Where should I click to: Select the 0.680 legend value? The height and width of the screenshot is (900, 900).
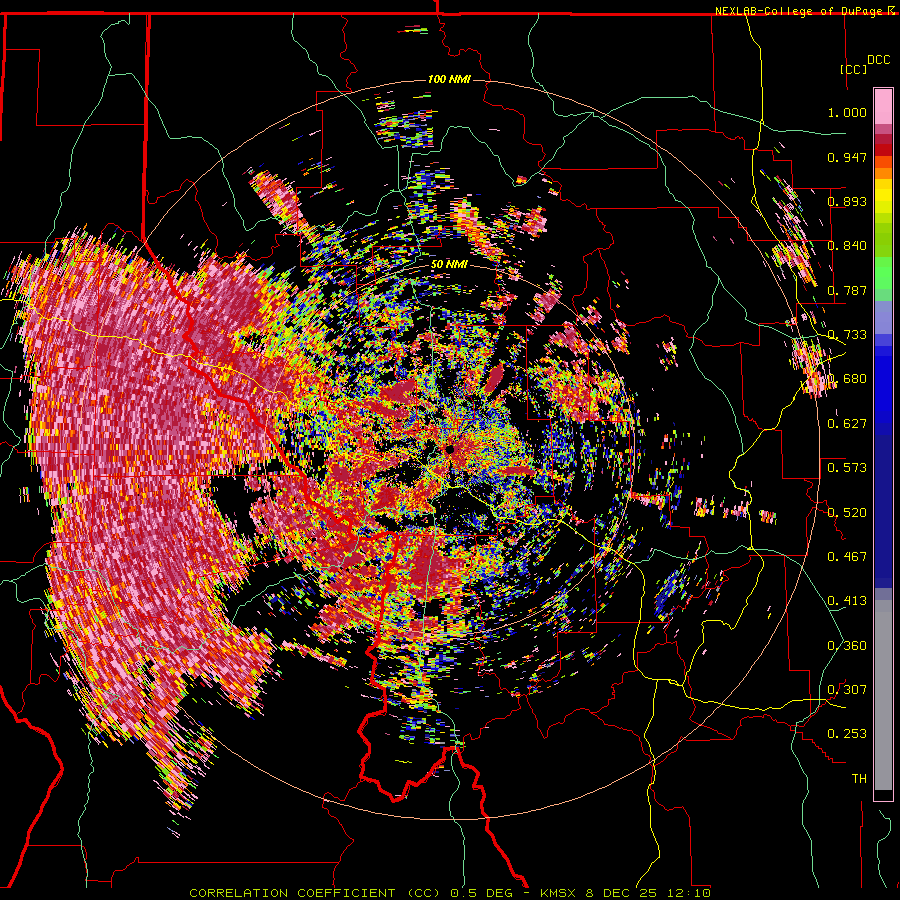click(847, 379)
